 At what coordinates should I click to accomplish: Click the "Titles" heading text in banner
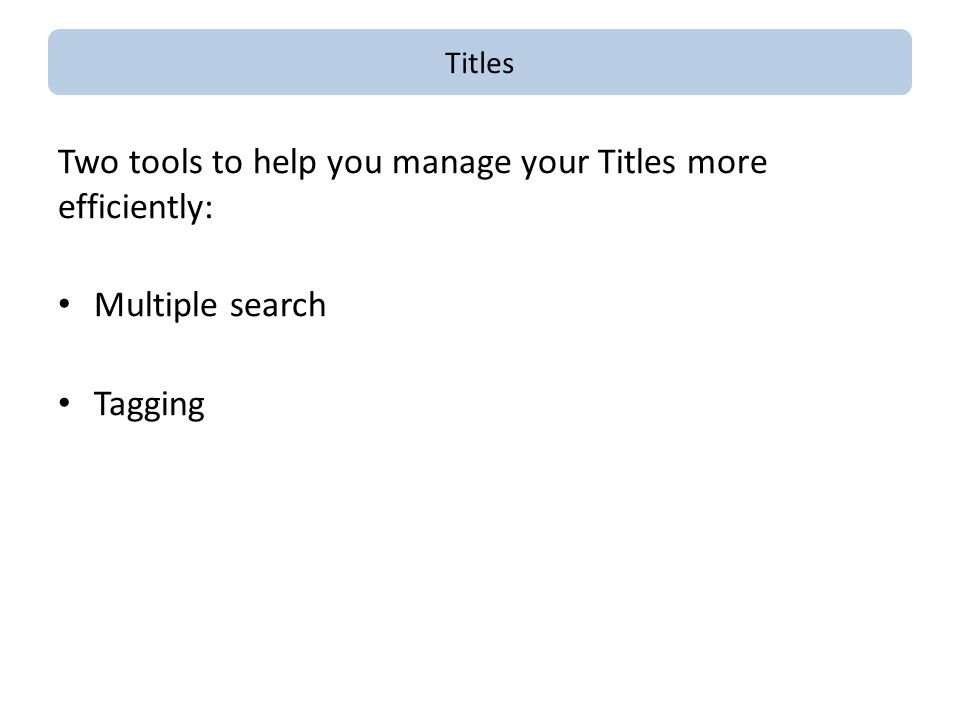[x=479, y=63]
